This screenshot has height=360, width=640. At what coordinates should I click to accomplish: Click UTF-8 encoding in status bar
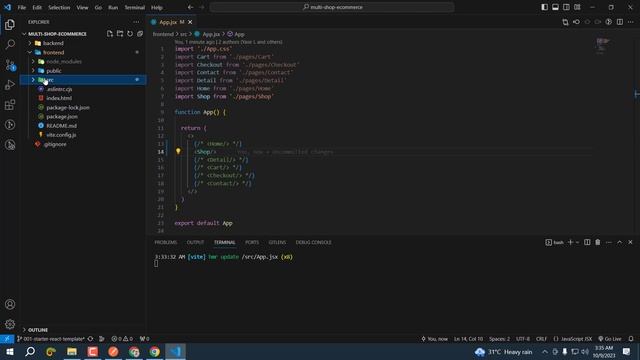[523, 339]
